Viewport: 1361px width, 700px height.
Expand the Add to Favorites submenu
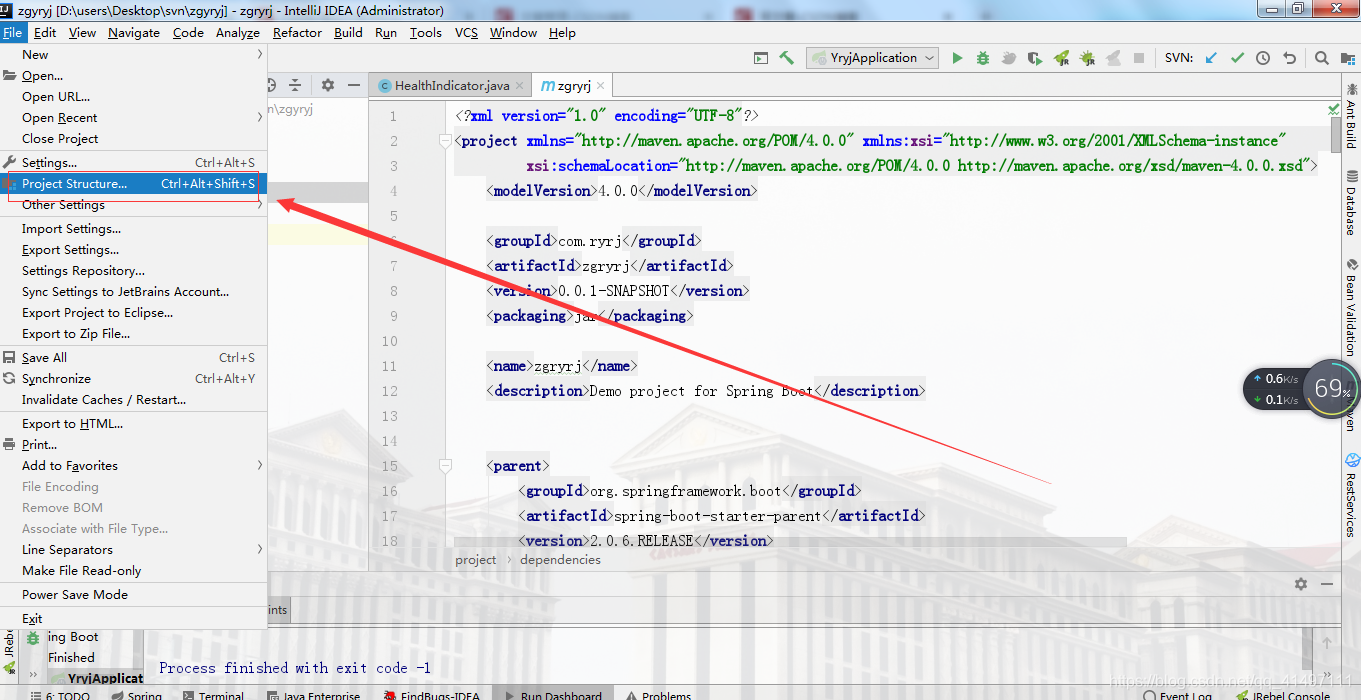click(135, 465)
